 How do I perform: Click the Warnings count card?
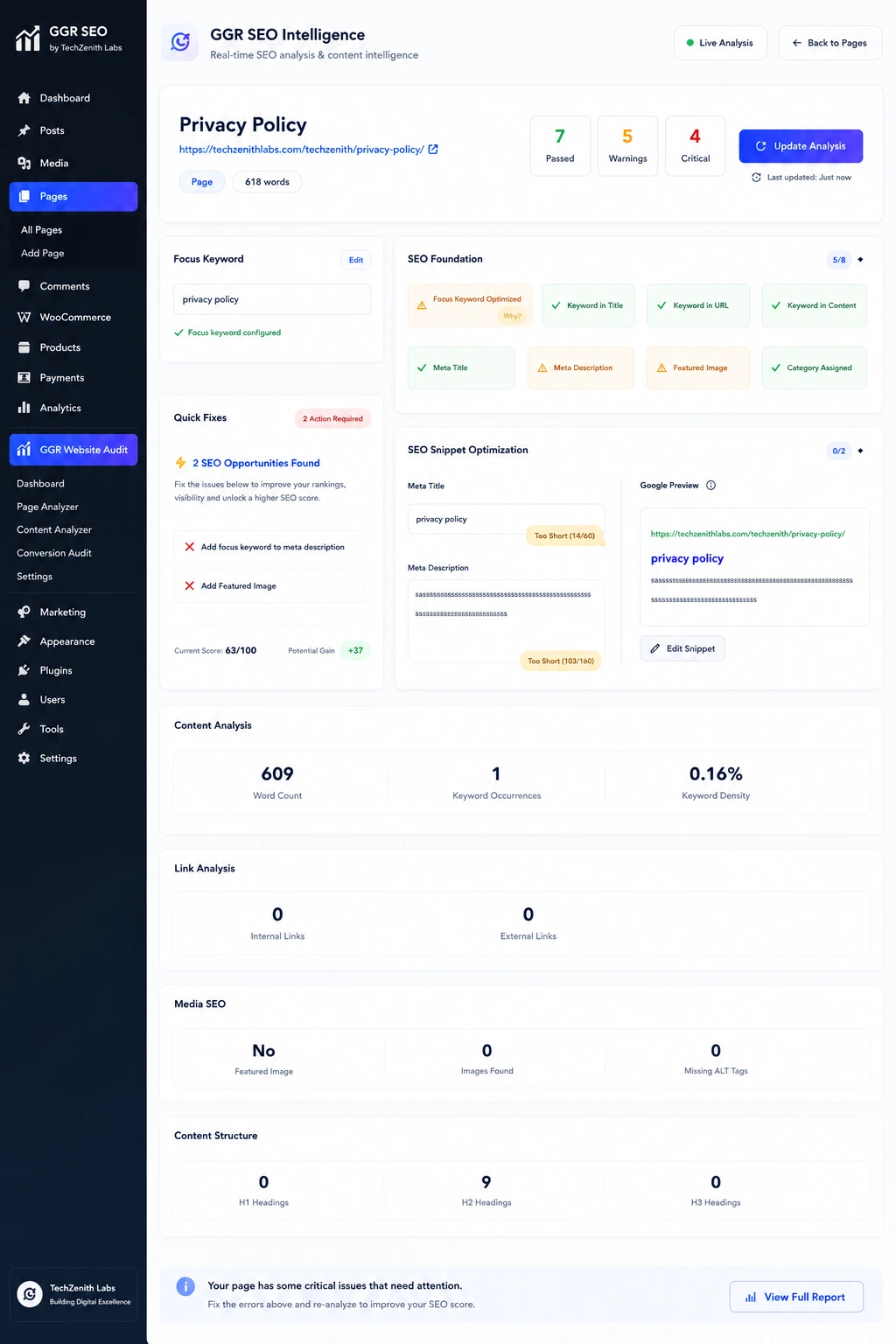627,146
